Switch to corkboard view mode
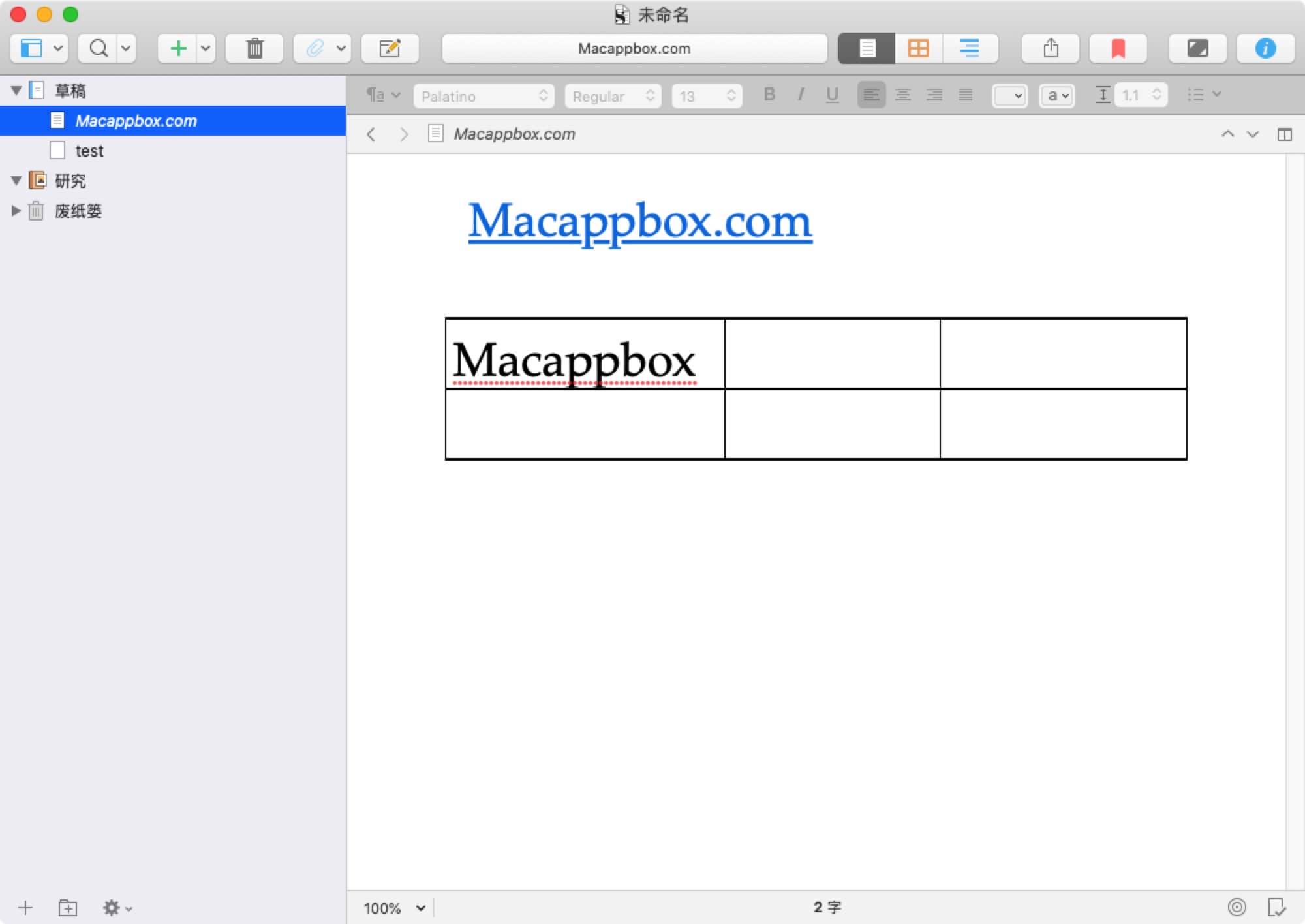The image size is (1305, 924). [x=919, y=48]
